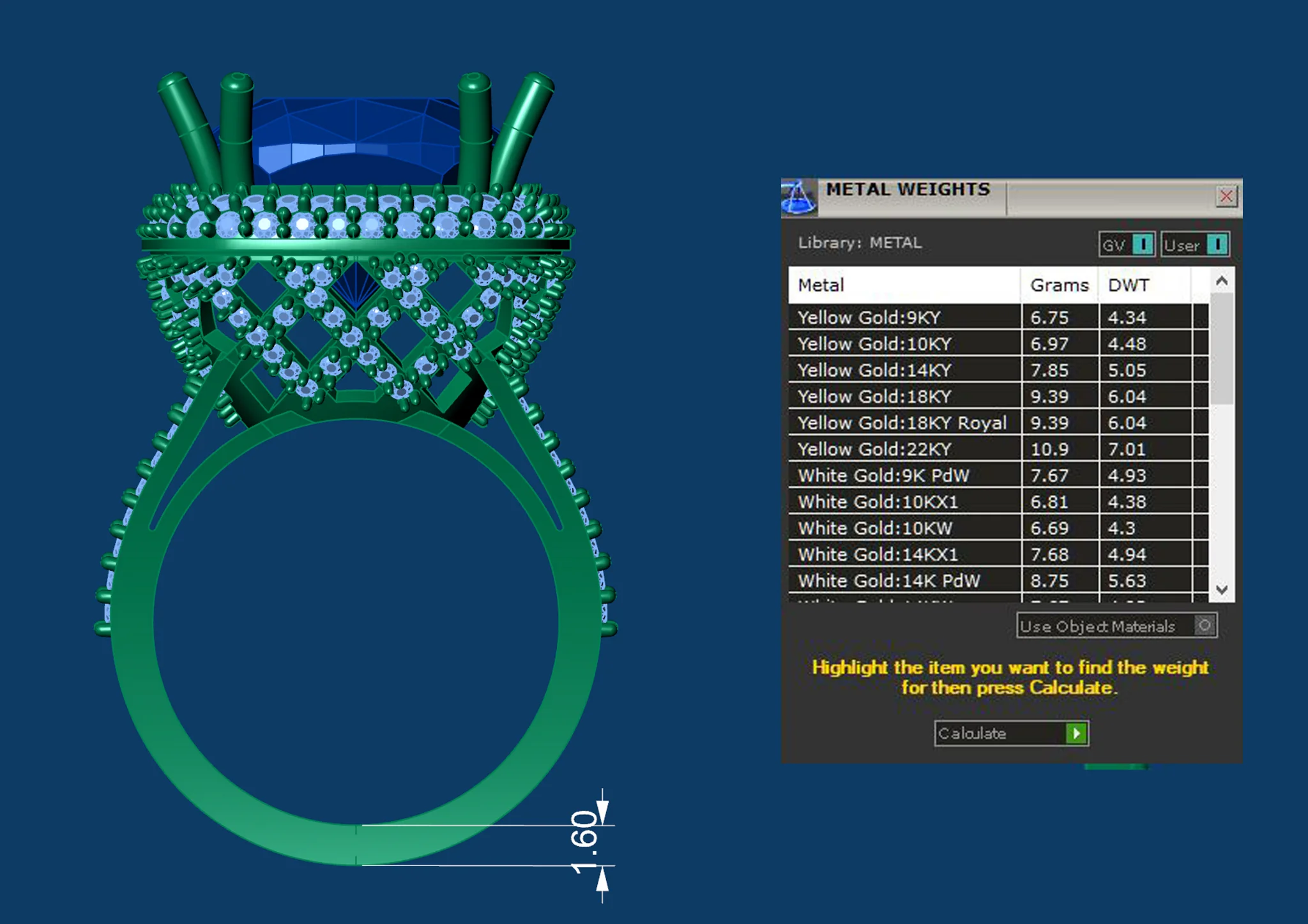1308x924 pixels.
Task: Close the Metal Weights panel
Action: click(1226, 196)
